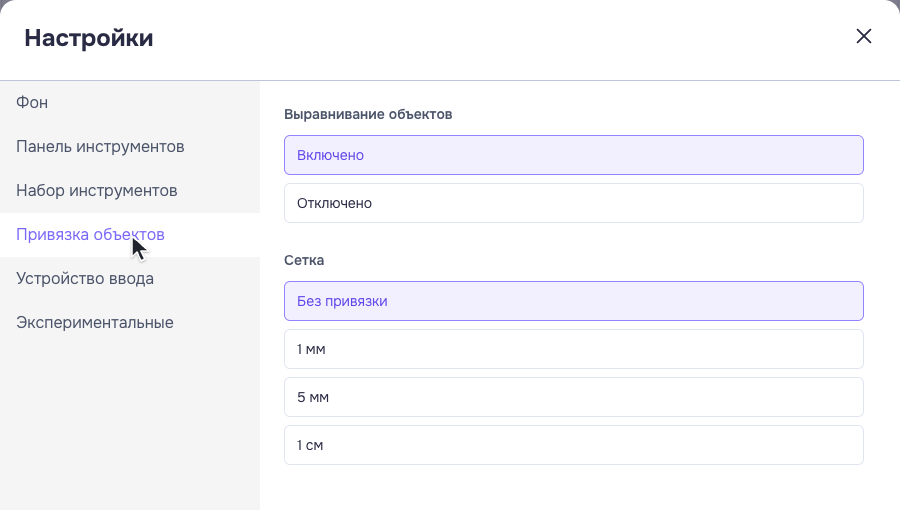The image size is (900, 510).
Task: Choose Без привязки grid option
Action: (573, 301)
